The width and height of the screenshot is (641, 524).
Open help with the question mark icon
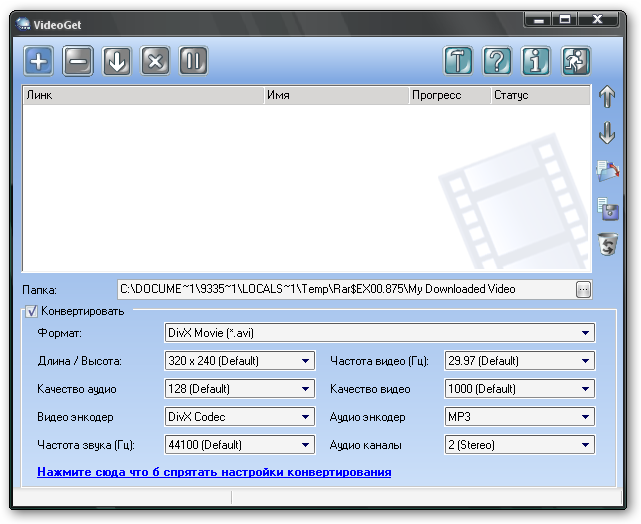497,61
